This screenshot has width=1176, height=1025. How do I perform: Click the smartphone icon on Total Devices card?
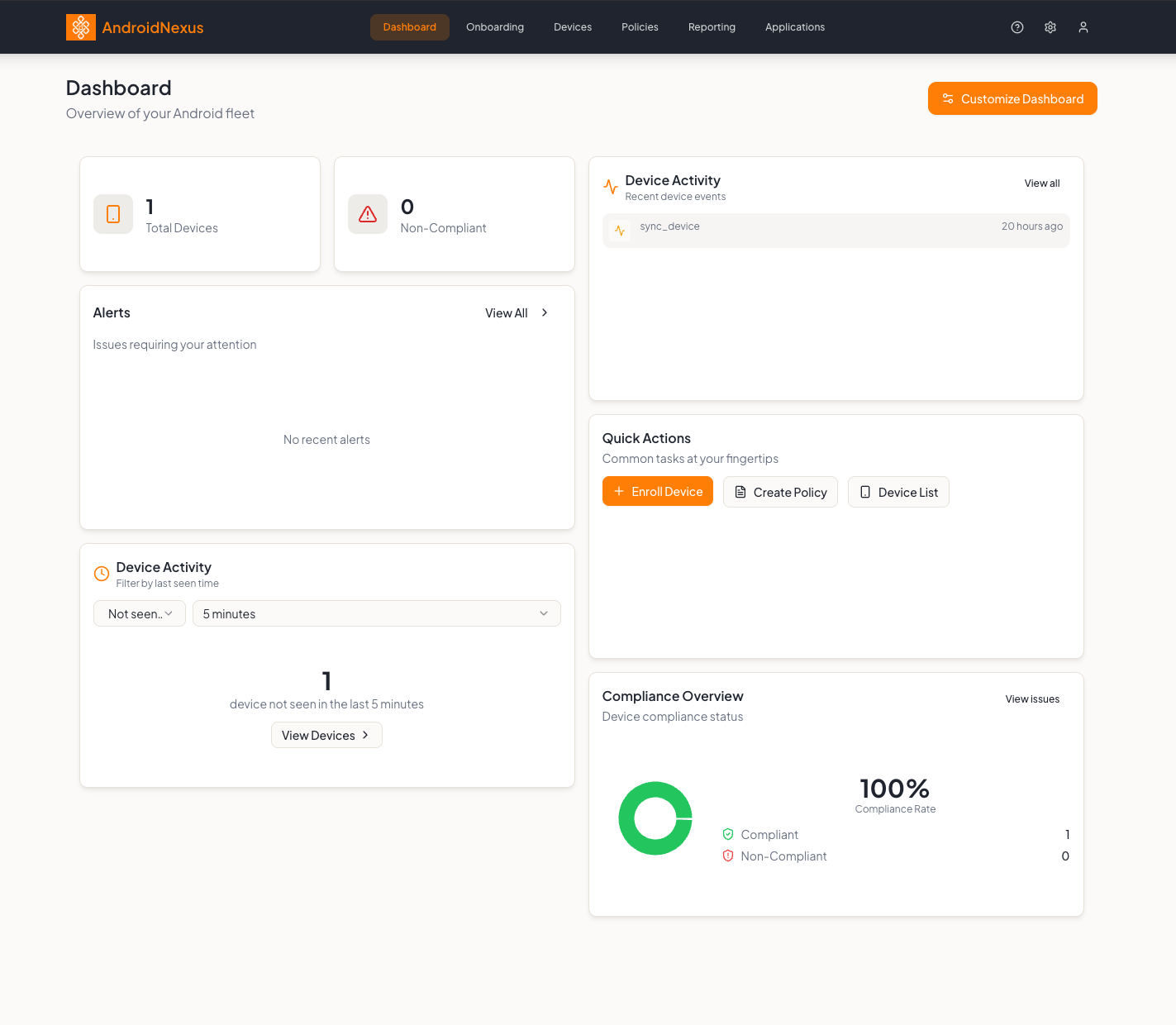pos(112,213)
